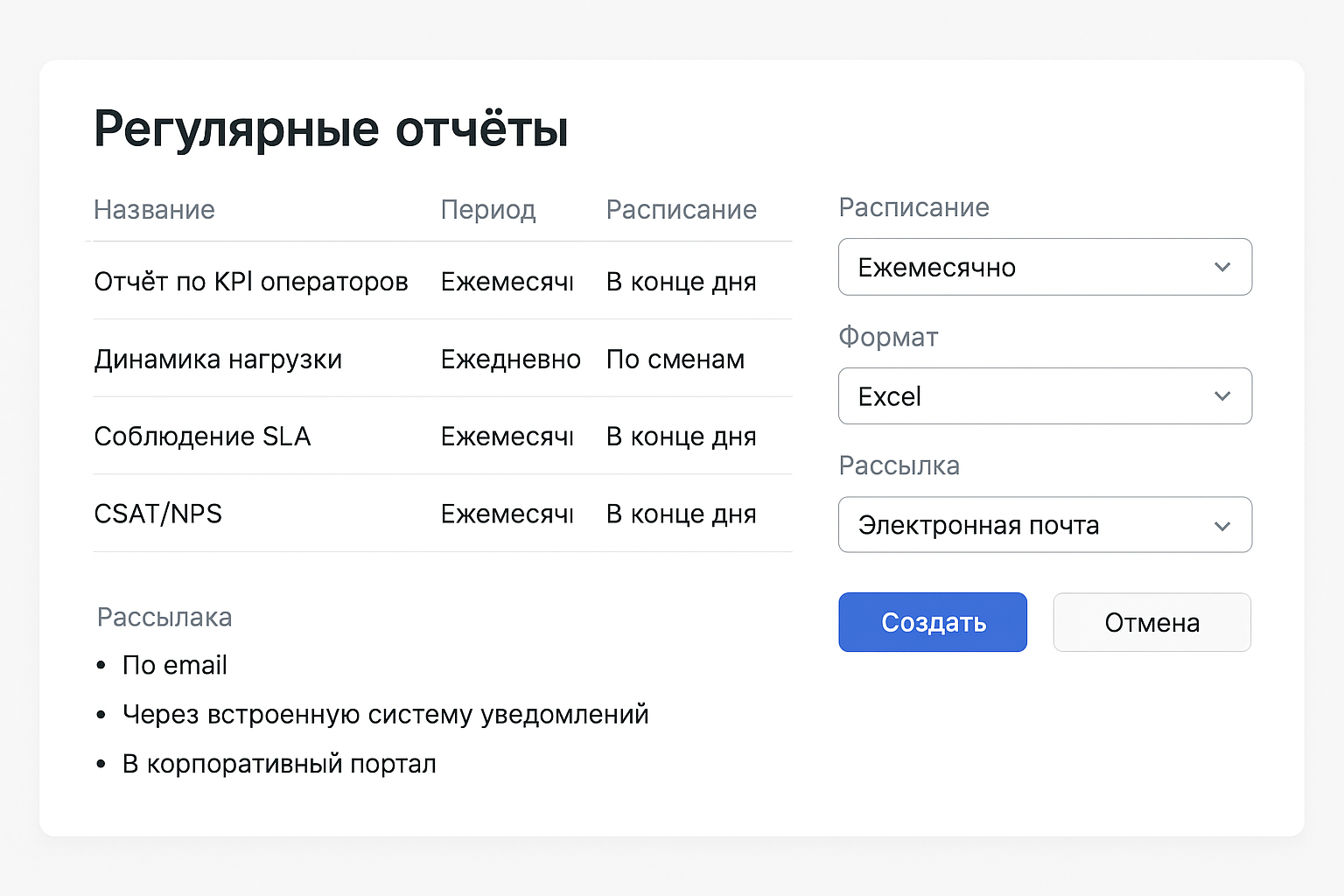Select the row CSAT/NPS
The width and height of the screenshot is (1344, 896).
[x=443, y=514]
